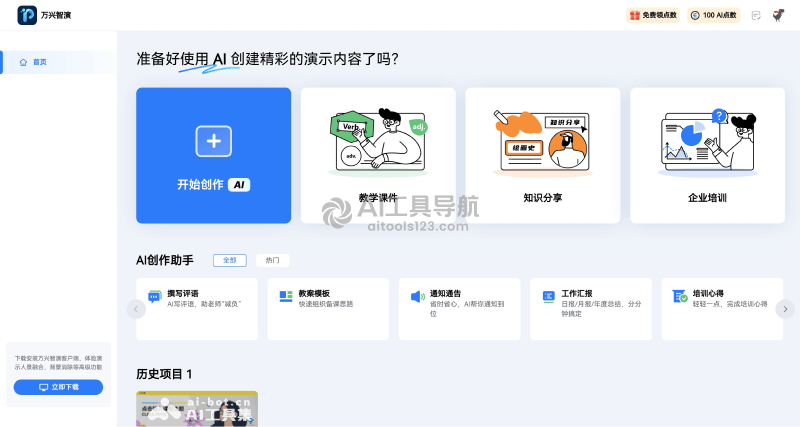Click the AI badge beside 开始创作

tap(239, 185)
